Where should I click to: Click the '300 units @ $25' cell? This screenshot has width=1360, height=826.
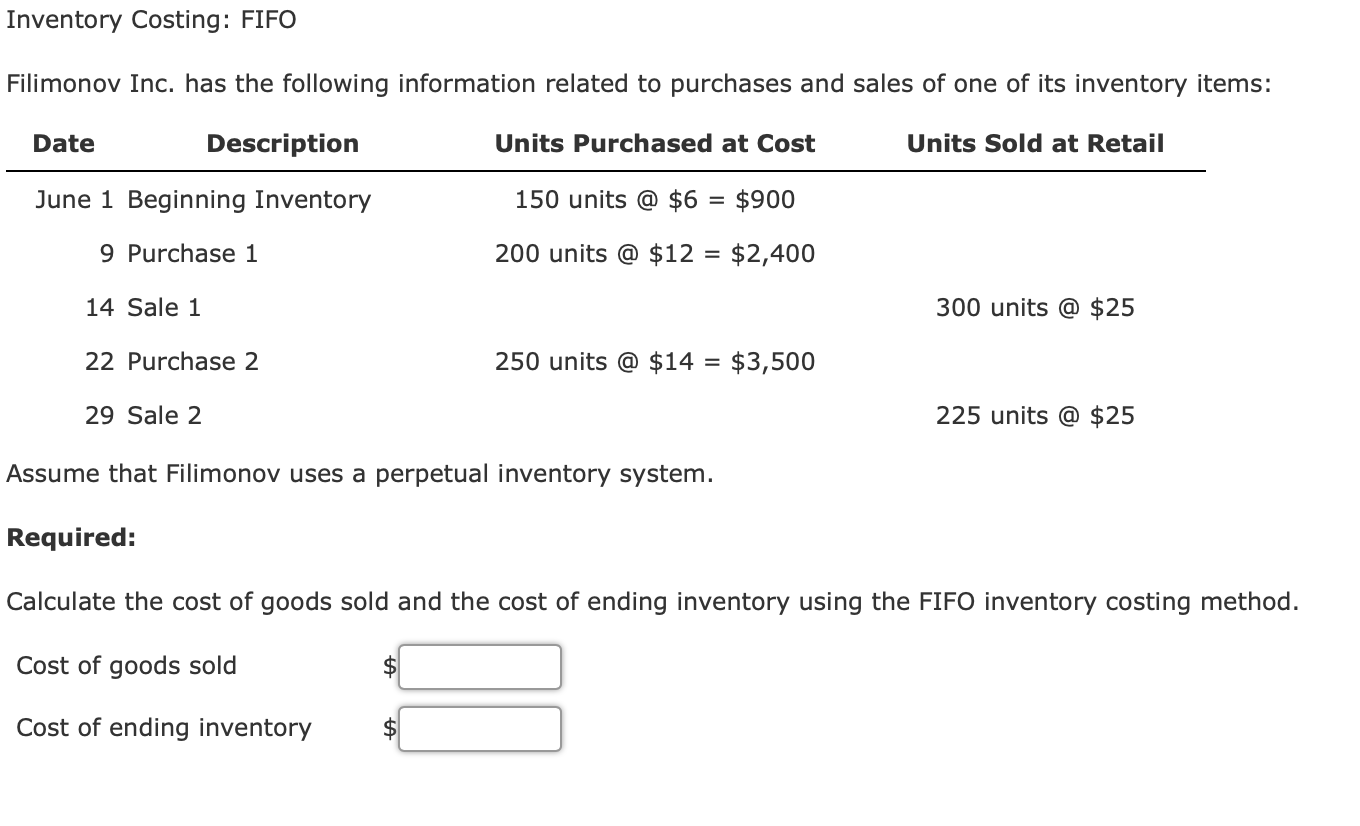pyautogui.click(x=1035, y=308)
